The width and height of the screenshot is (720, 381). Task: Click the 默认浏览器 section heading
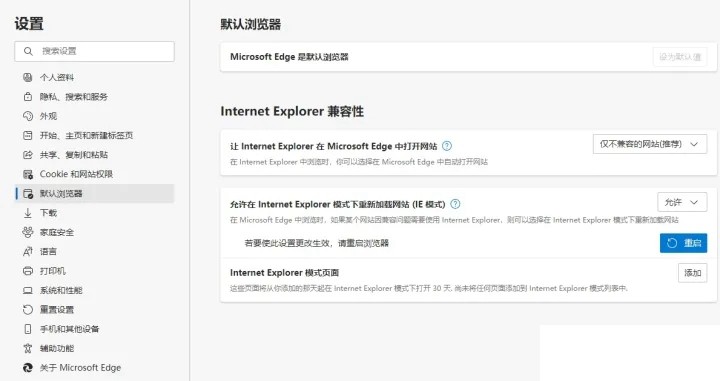click(251, 24)
